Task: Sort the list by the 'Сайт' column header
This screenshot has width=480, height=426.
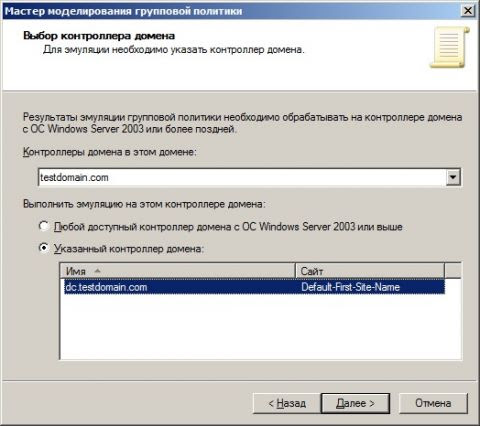Action: click(x=370, y=271)
